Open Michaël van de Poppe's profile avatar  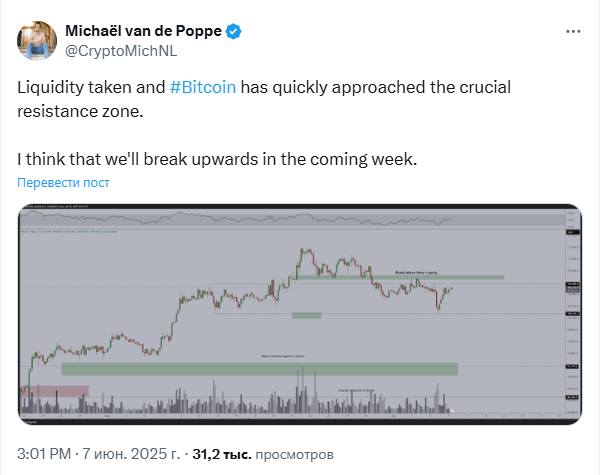pos(37,41)
